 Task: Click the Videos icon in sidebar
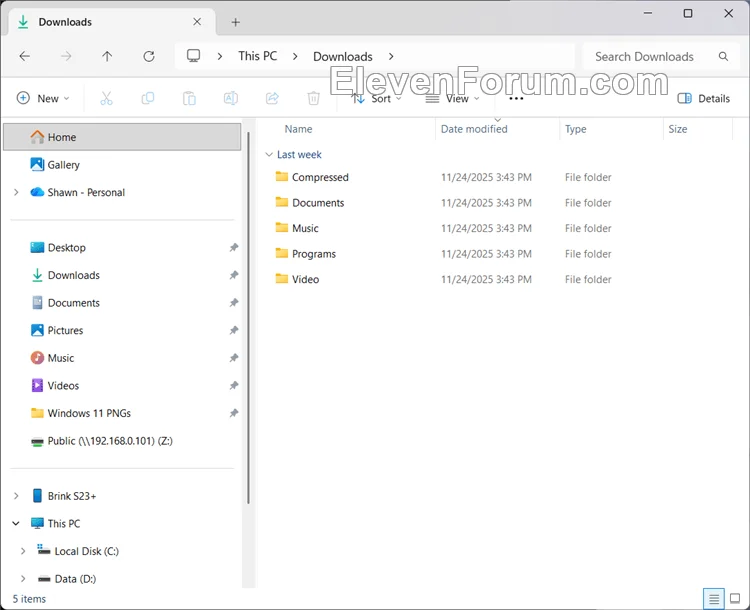37,386
